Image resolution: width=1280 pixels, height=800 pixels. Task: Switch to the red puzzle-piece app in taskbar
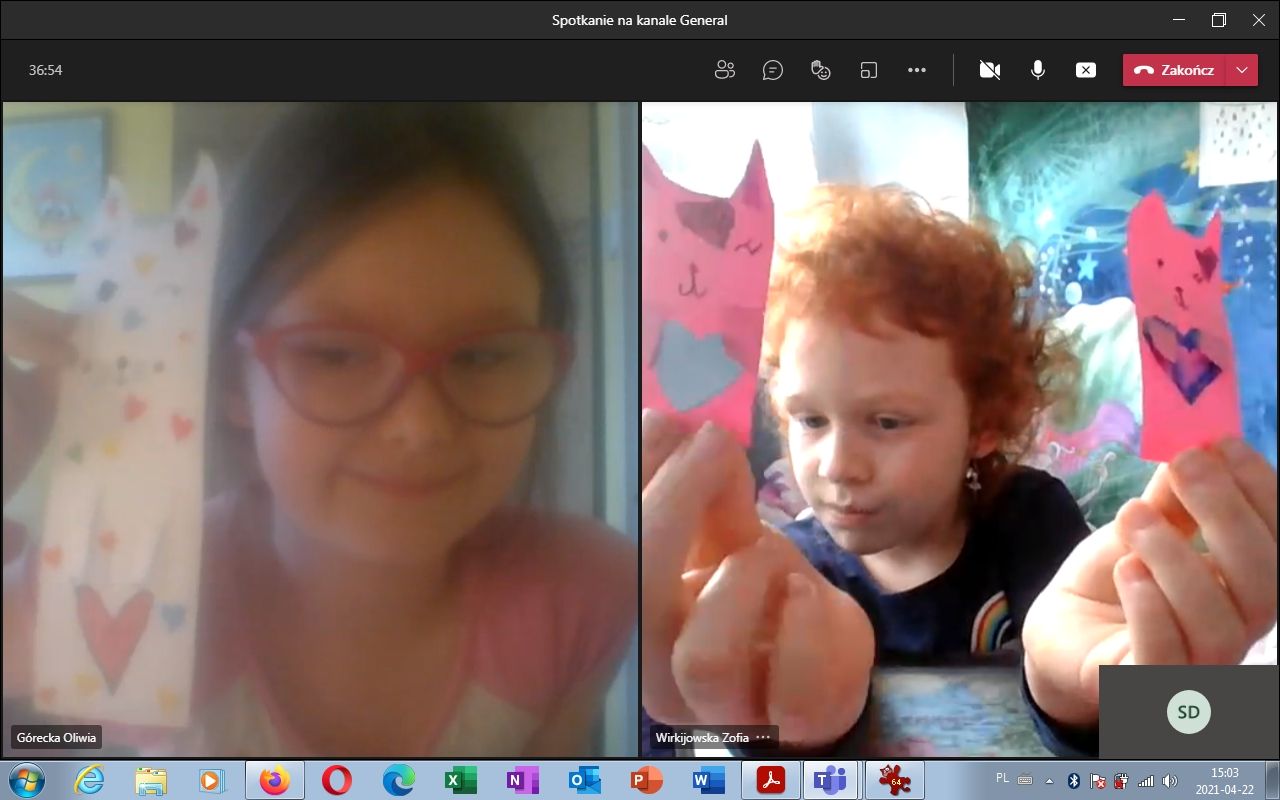point(894,780)
